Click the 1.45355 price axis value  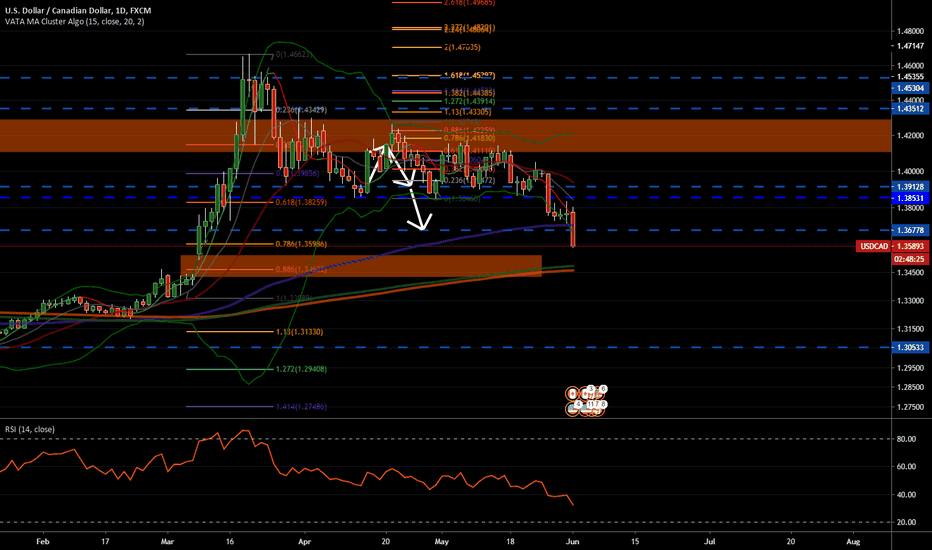(911, 77)
